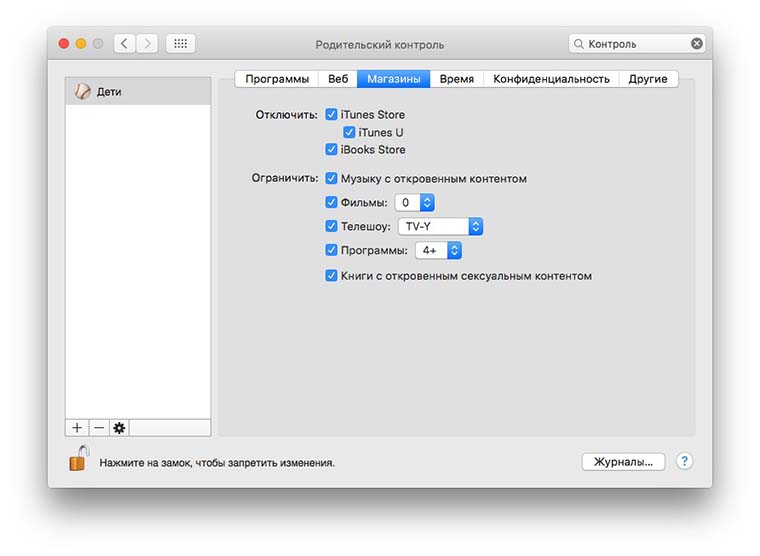The height and width of the screenshot is (556, 760).
Task: Switch to the Другие tab
Action: (648, 79)
